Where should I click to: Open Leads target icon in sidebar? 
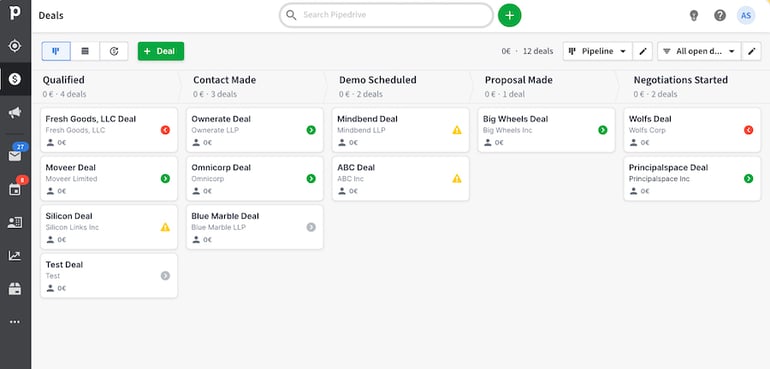coord(15,46)
